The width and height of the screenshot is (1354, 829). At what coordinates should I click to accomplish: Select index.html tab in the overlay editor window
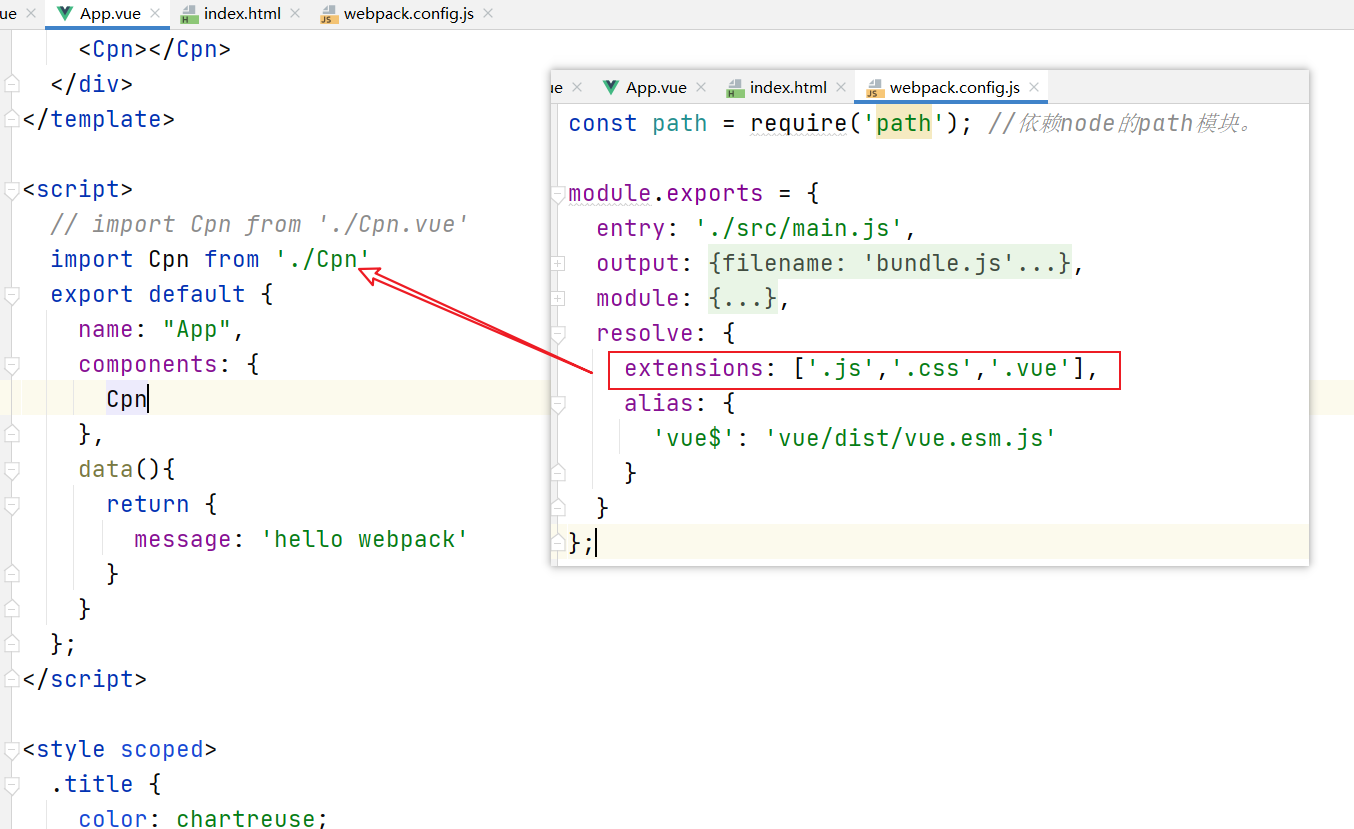pos(788,87)
